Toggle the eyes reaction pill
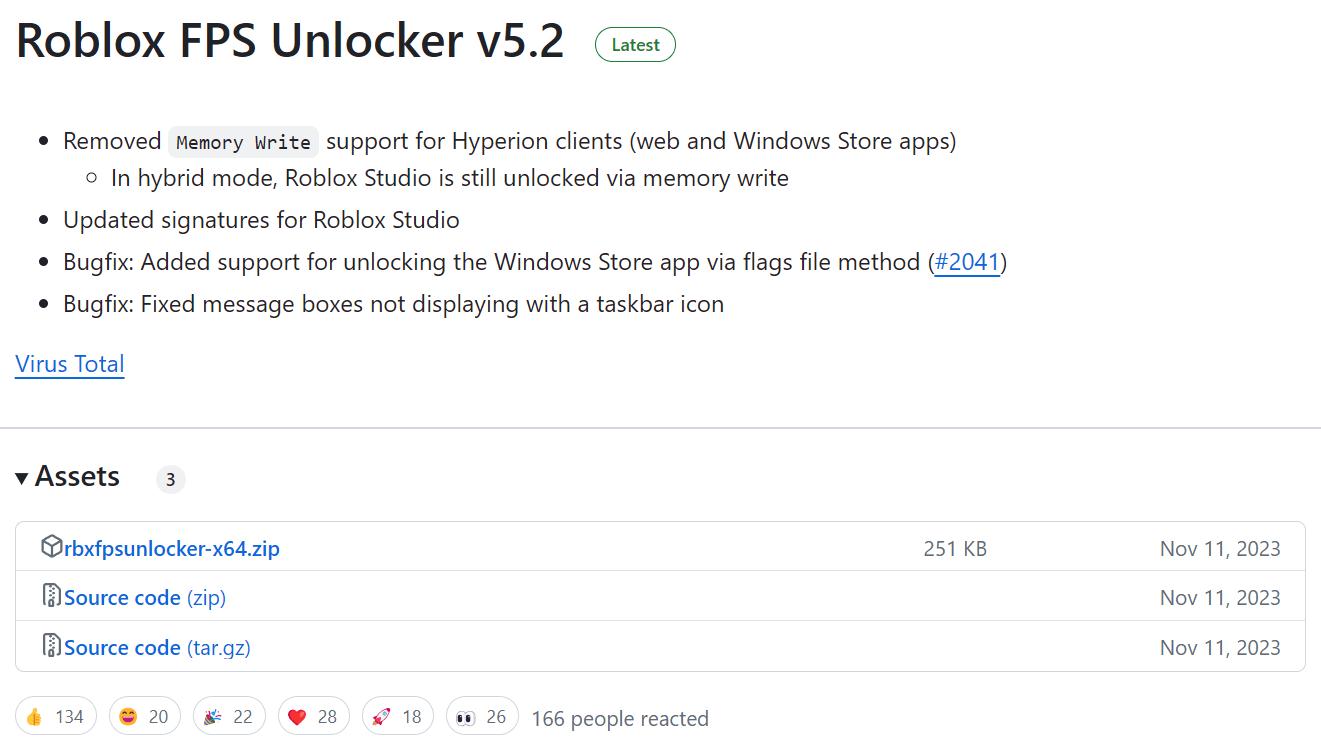1321x738 pixels. [x=482, y=715]
